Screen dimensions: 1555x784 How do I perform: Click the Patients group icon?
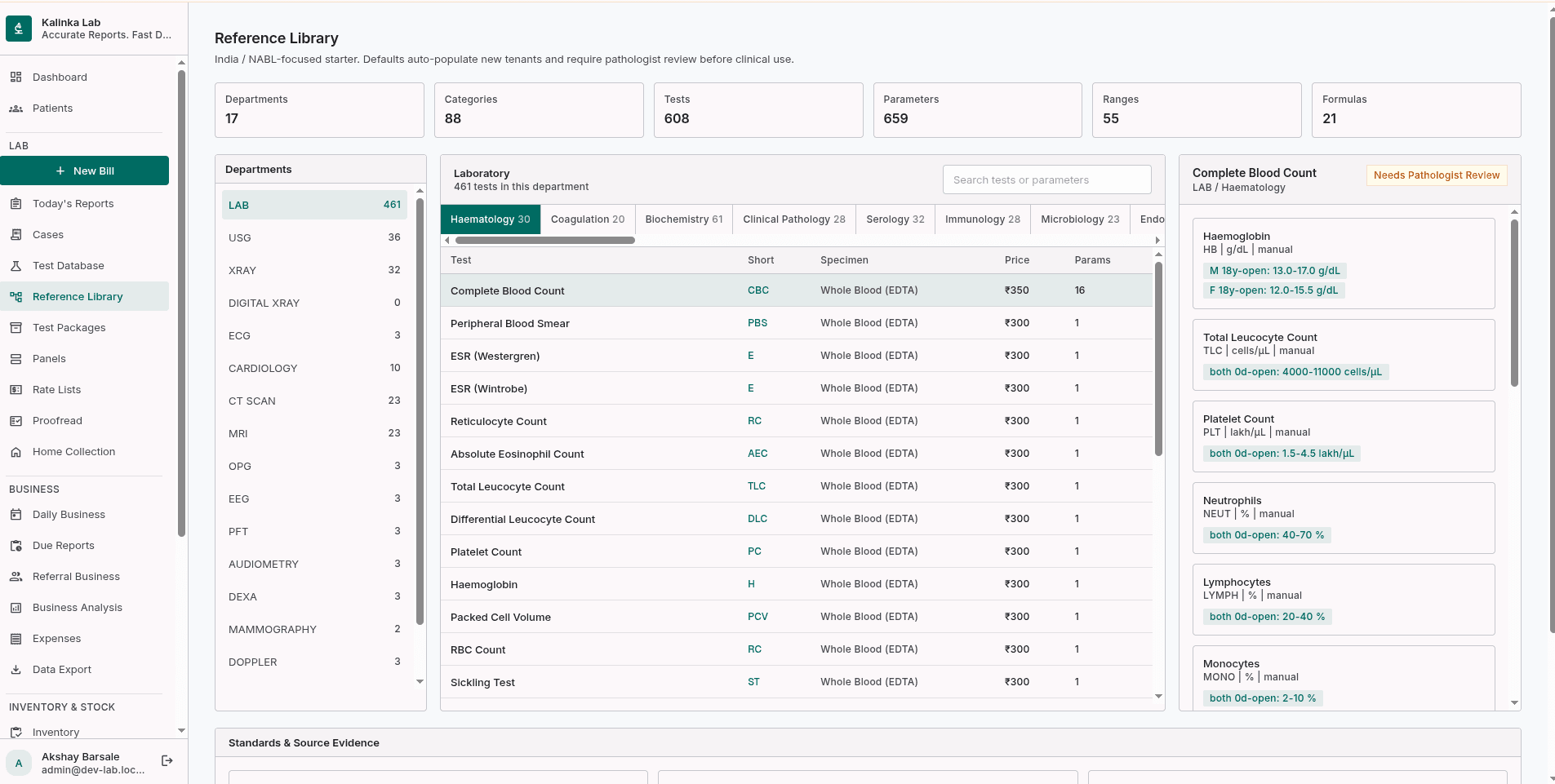click(16, 108)
